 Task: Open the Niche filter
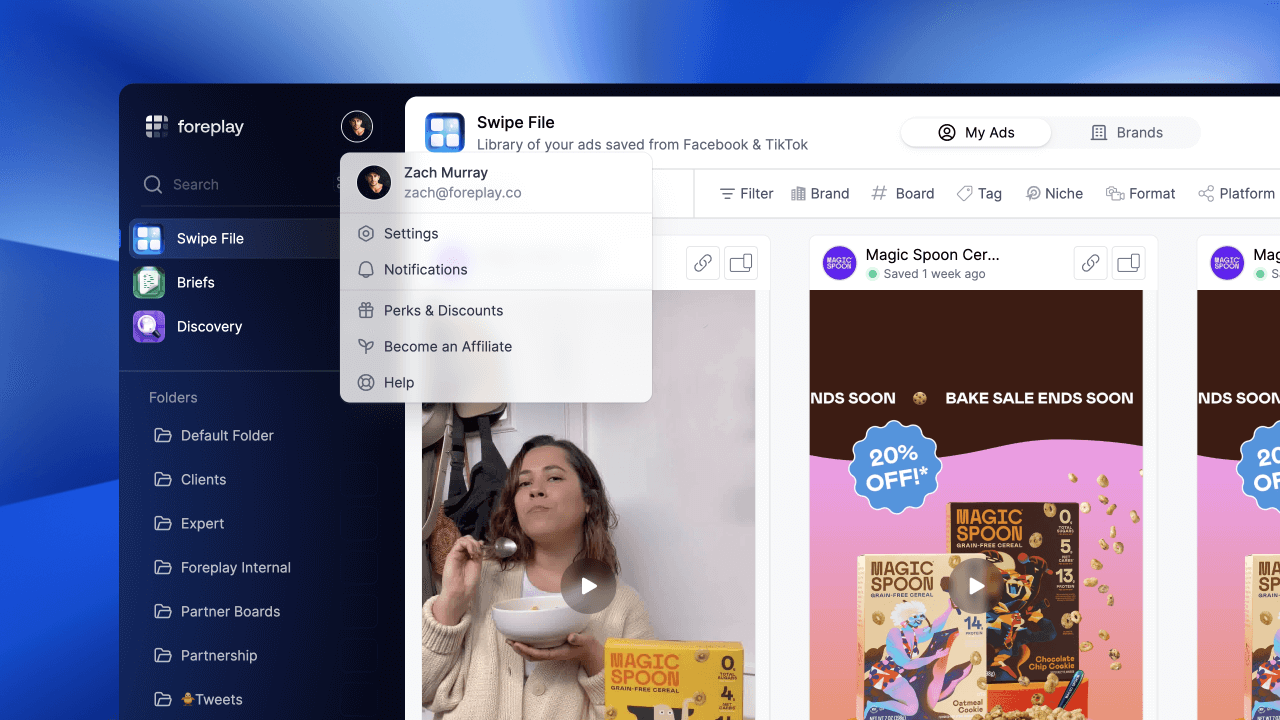point(1054,194)
